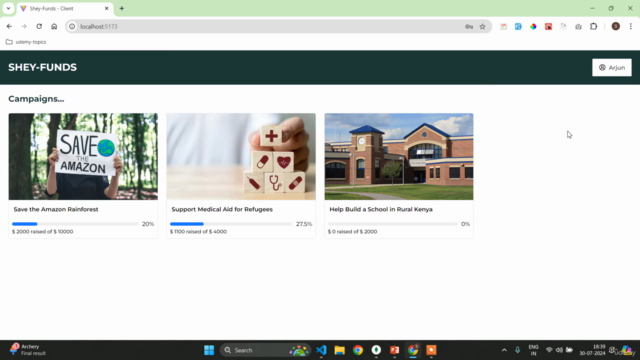The width and height of the screenshot is (640, 360).
Task: Open the ENG IN language switcher
Action: 533,350
